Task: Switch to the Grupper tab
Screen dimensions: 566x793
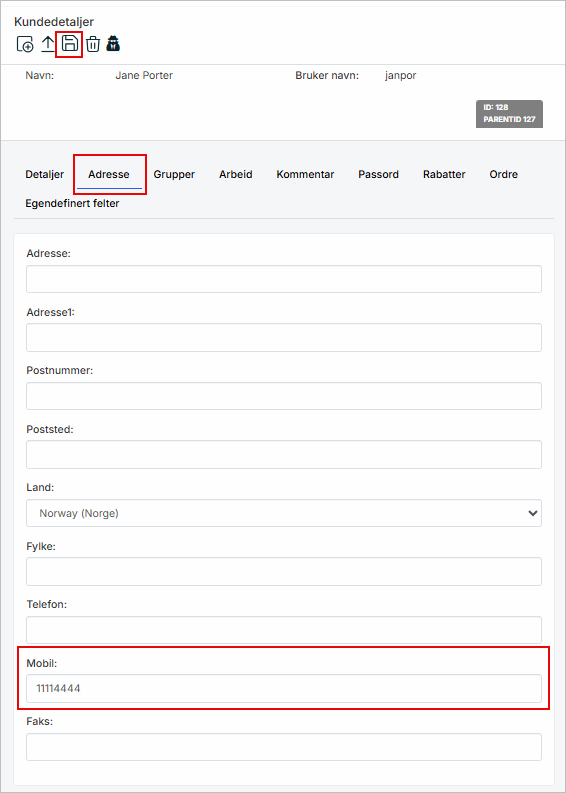Action: pyautogui.click(x=174, y=174)
